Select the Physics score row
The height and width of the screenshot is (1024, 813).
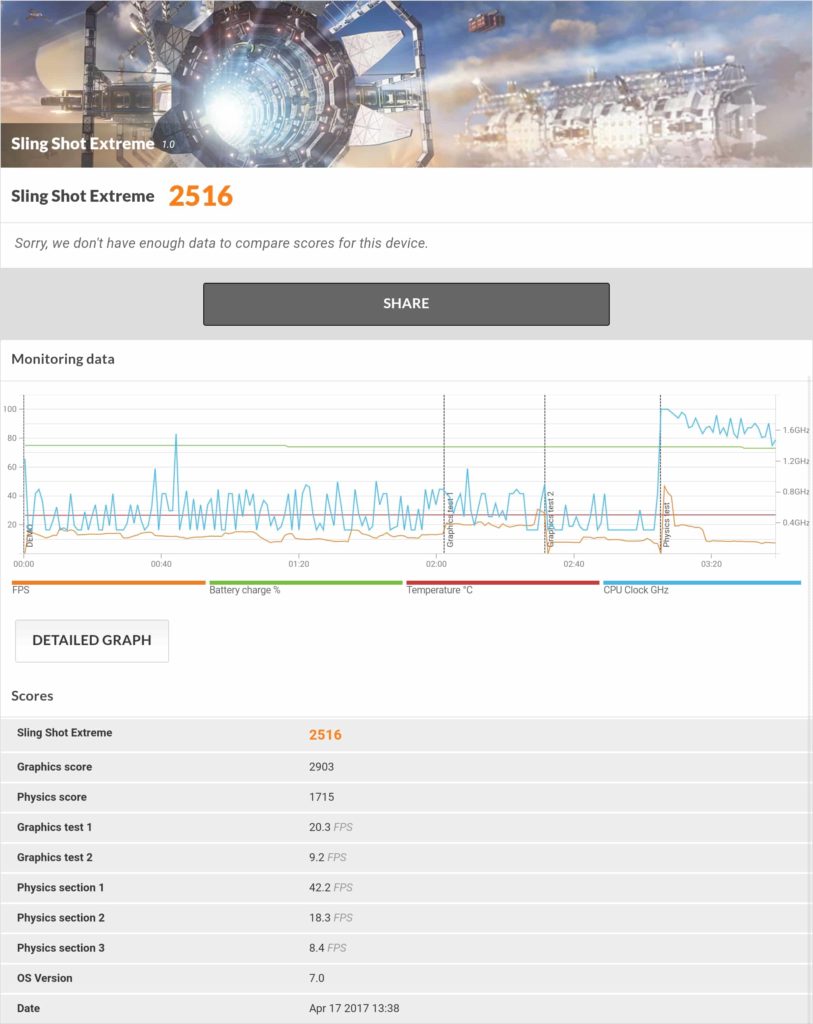click(406, 797)
